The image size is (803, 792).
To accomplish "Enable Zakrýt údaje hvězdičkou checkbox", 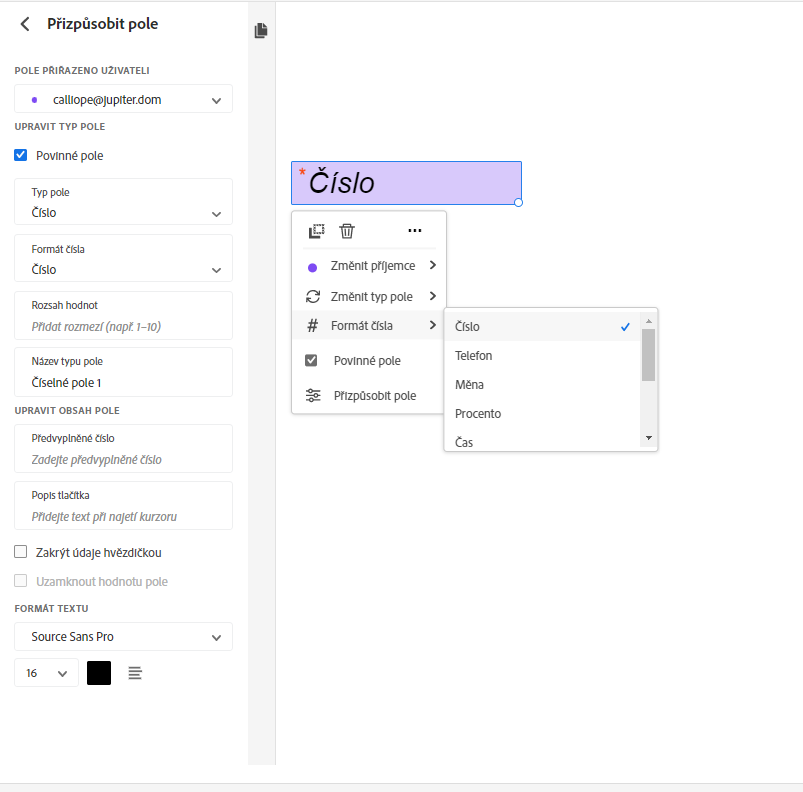I will pyautogui.click(x=21, y=552).
